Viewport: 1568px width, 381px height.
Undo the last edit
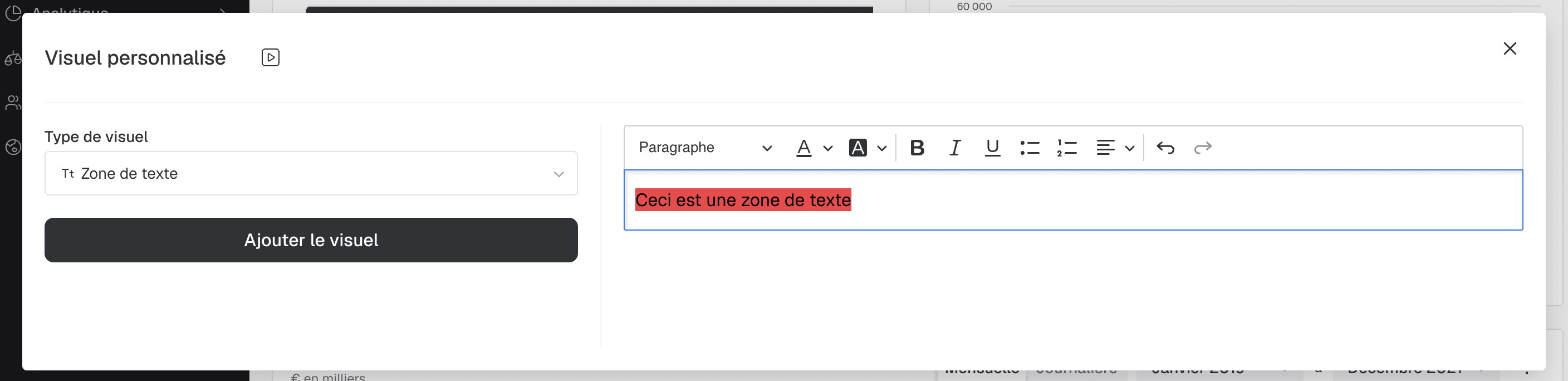(1165, 148)
